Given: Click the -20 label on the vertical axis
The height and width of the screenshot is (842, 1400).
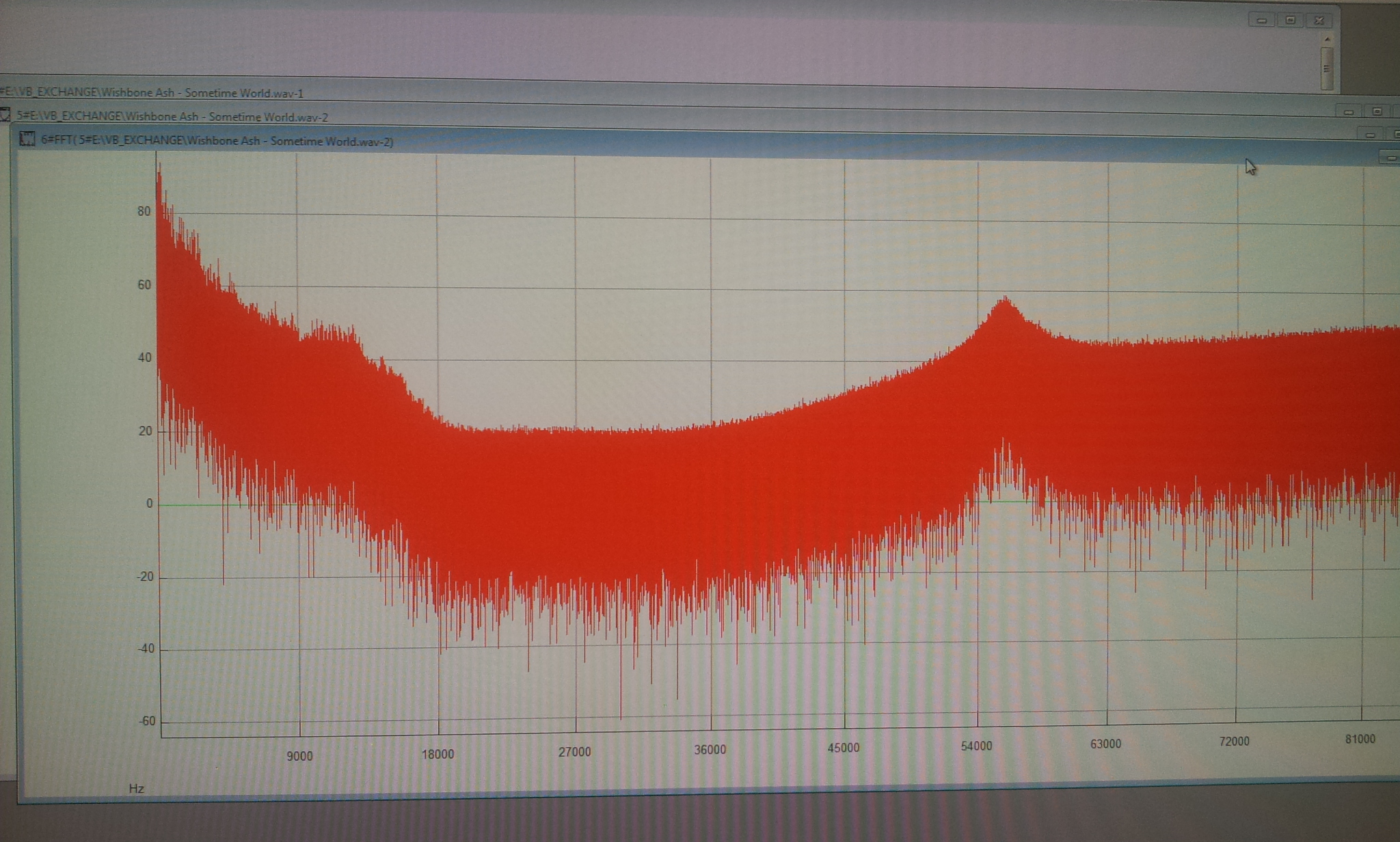Looking at the screenshot, I should pos(145,576).
